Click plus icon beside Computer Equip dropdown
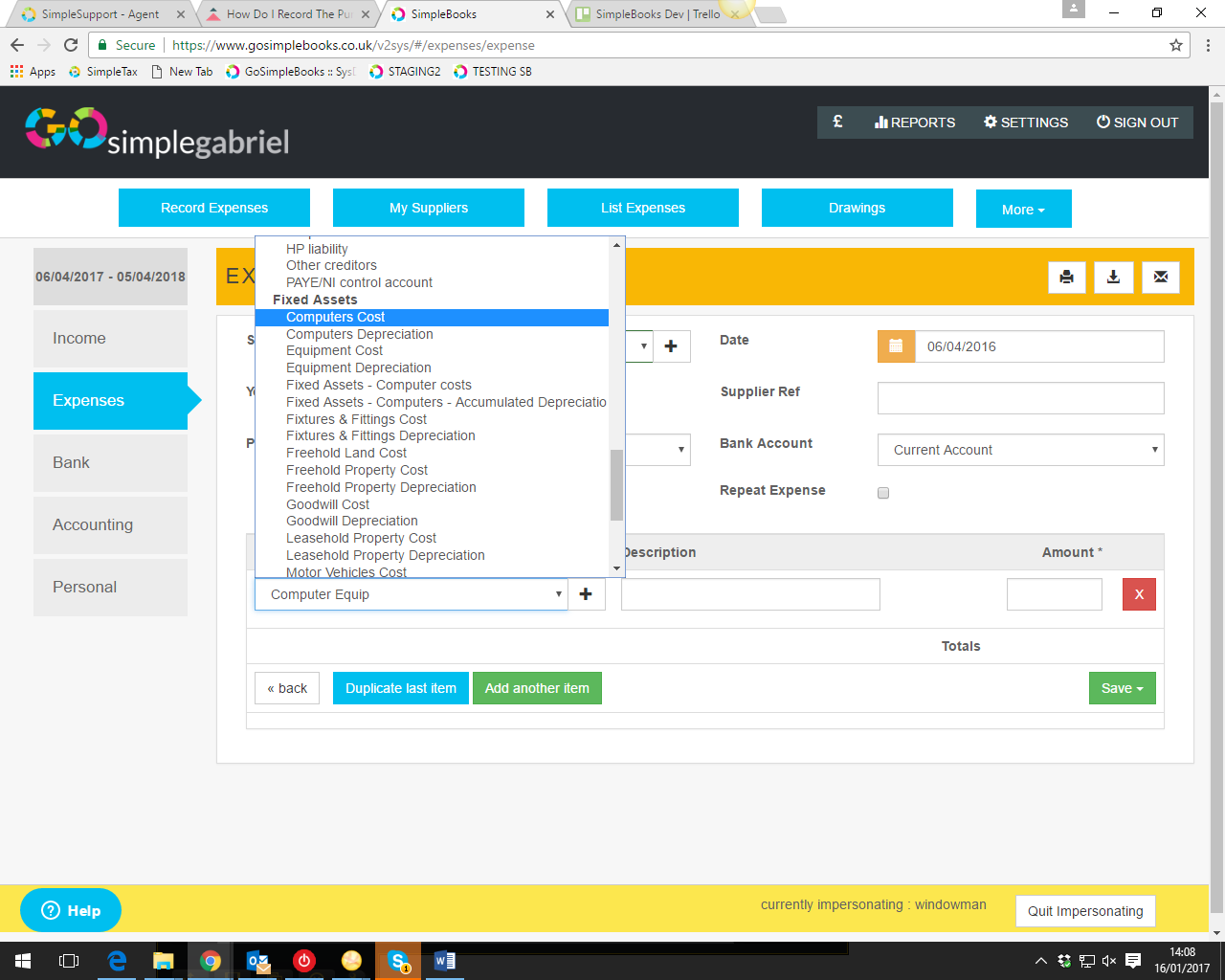 [586, 594]
